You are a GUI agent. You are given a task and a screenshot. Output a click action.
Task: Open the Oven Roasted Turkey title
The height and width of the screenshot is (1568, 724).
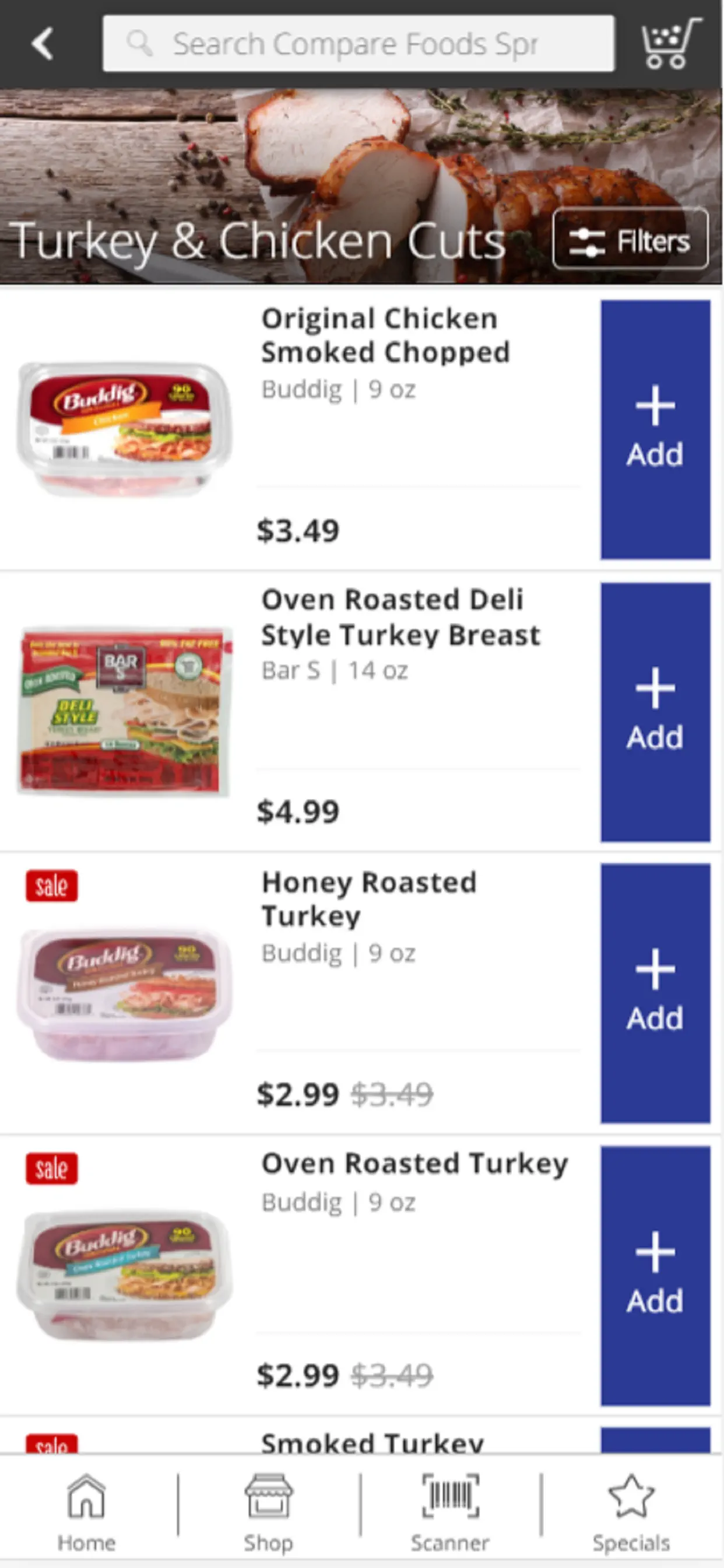pyautogui.click(x=415, y=1164)
